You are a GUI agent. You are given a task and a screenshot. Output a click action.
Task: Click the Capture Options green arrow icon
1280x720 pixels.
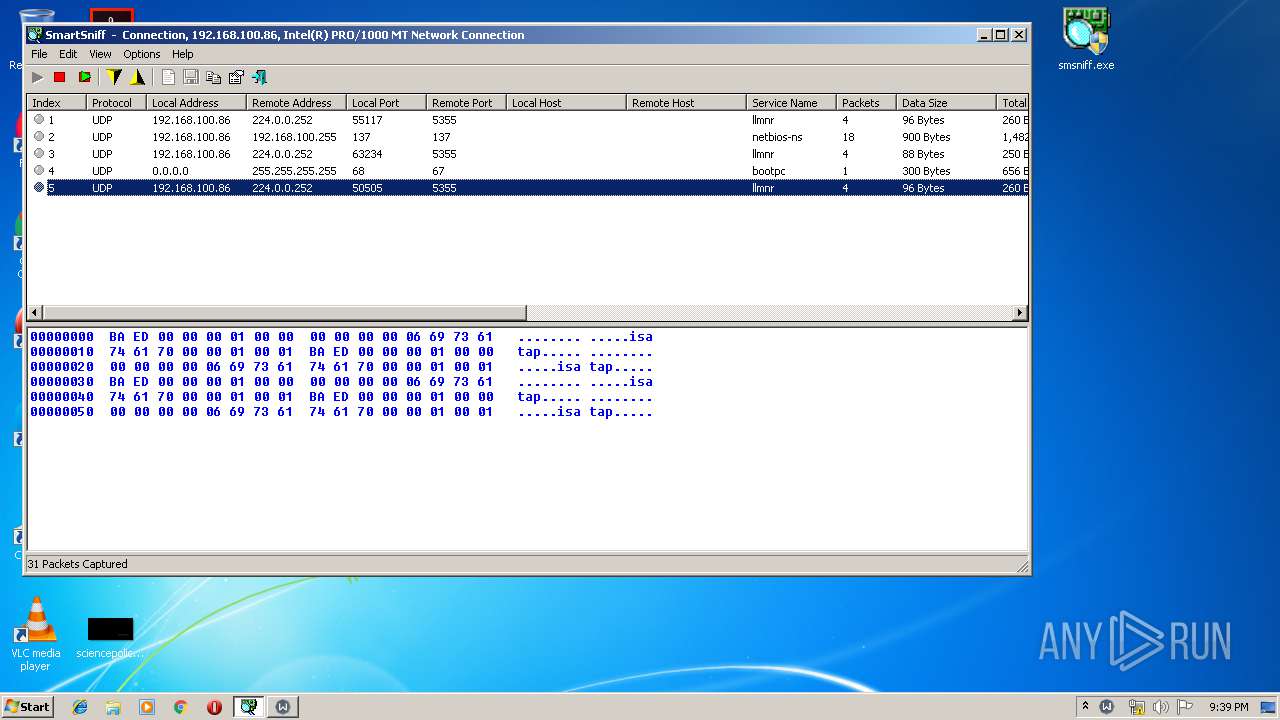coord(85,77)
